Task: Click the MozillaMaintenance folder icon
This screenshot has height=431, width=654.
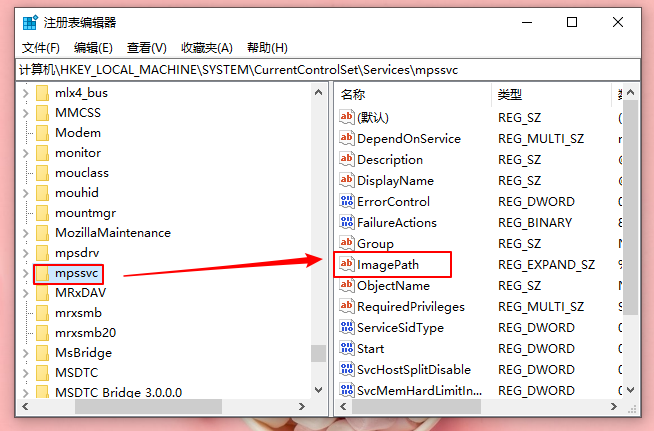Action: point(43,233)
